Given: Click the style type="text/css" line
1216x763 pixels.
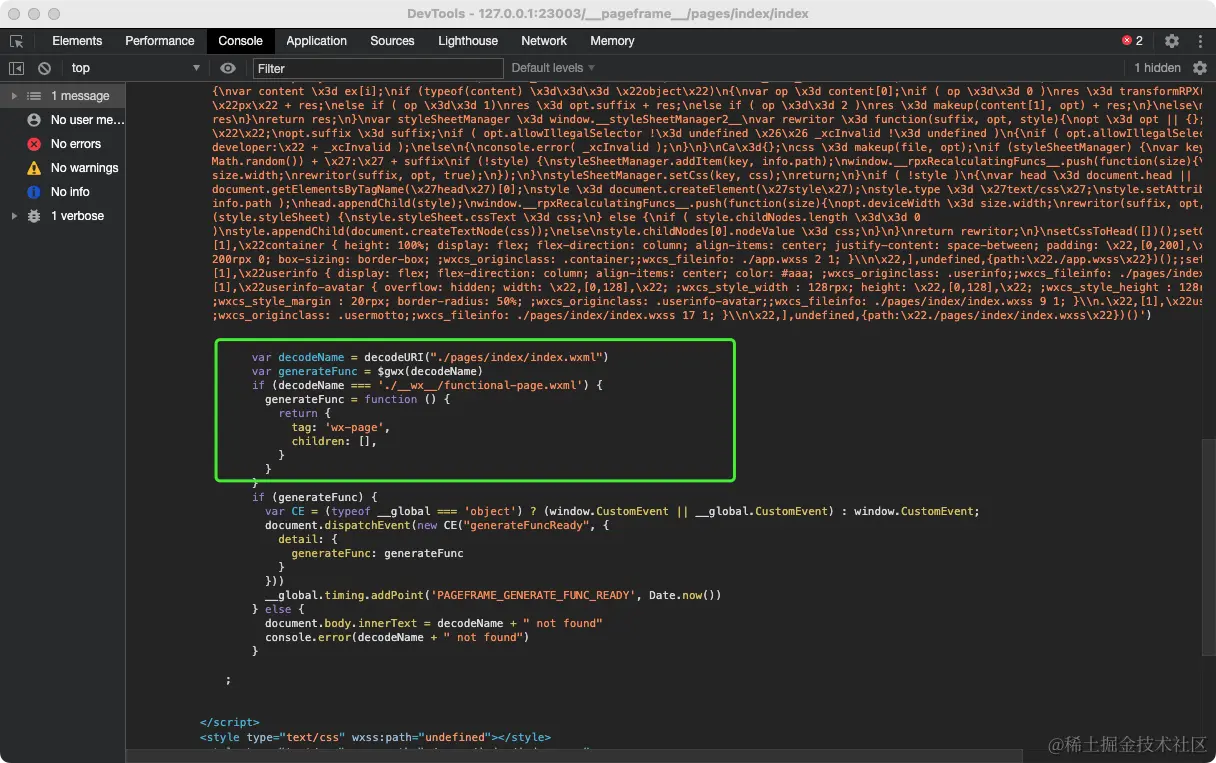Looking at the screenshot, I should 375,737.
